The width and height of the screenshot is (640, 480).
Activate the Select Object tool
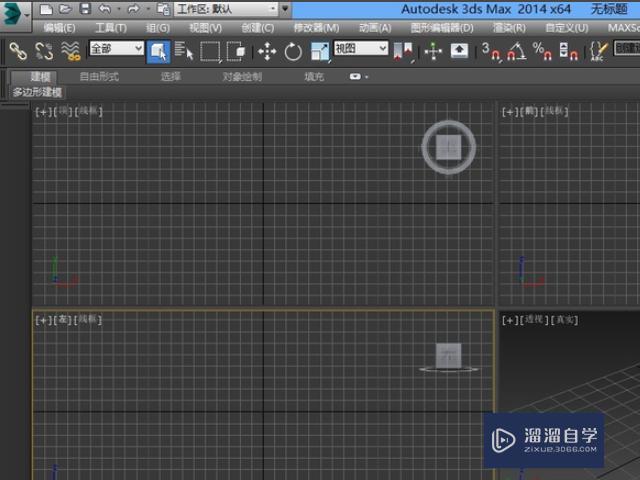pyautogui.click(x=158, y=50)
